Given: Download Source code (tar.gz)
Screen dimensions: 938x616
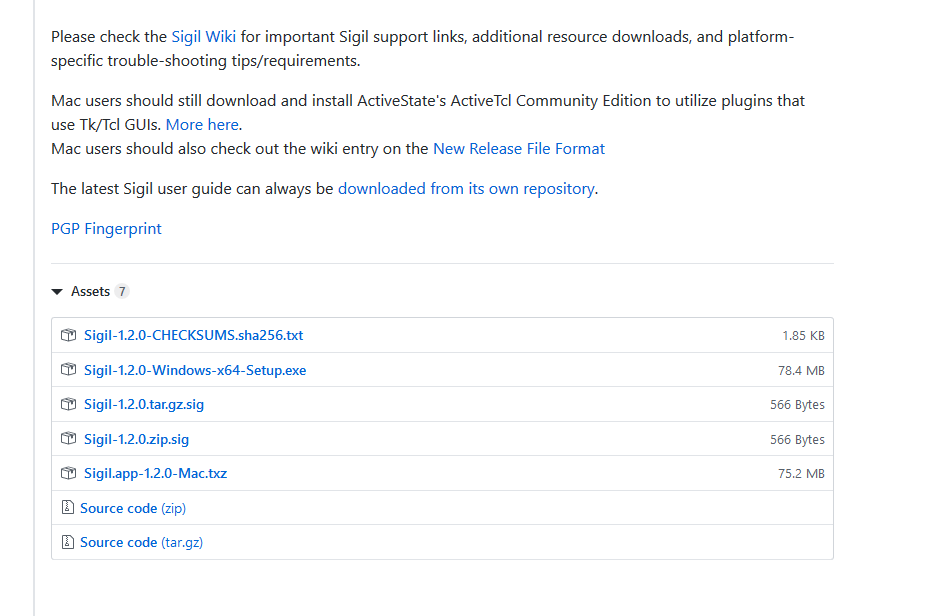Looking at the screenshot, I should [x=141, y=542].
